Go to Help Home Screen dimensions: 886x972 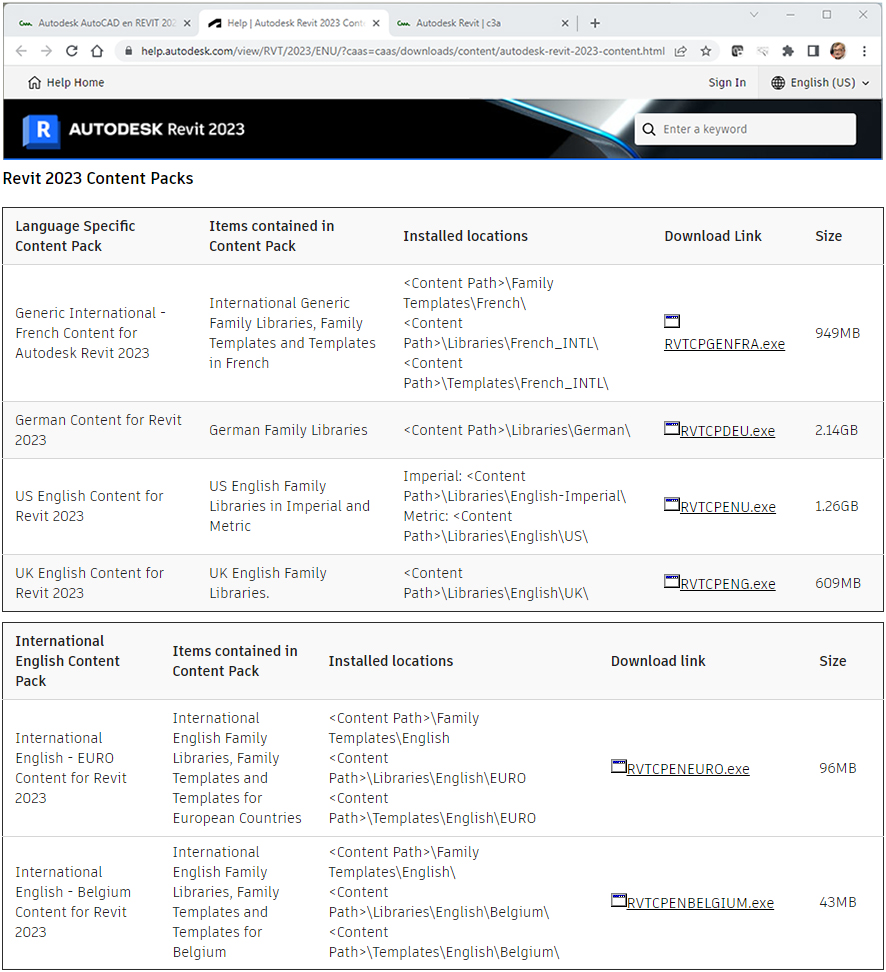tap(66, 82)
